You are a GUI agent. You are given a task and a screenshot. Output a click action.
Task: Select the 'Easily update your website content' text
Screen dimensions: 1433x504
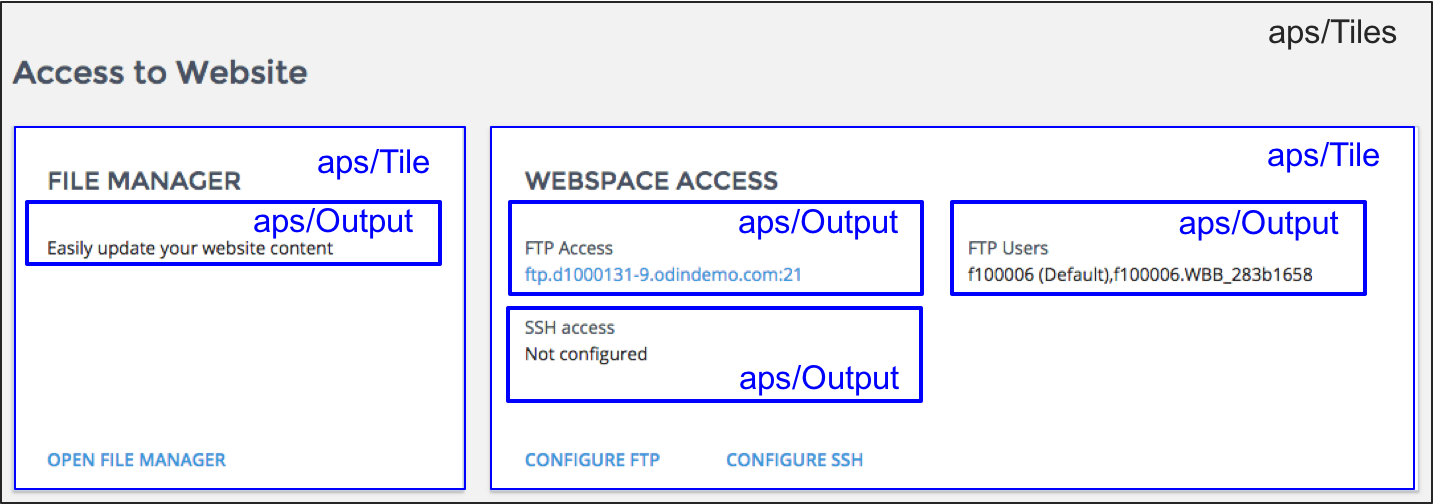190,248
